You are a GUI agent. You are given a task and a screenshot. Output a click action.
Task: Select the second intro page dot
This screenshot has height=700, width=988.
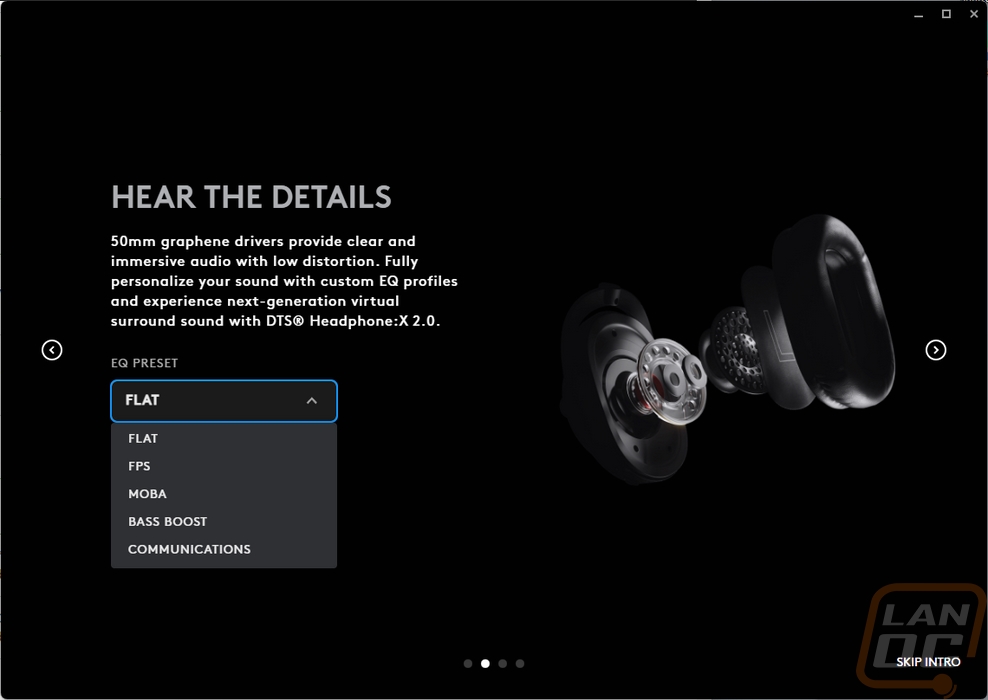tap(485, 663)
